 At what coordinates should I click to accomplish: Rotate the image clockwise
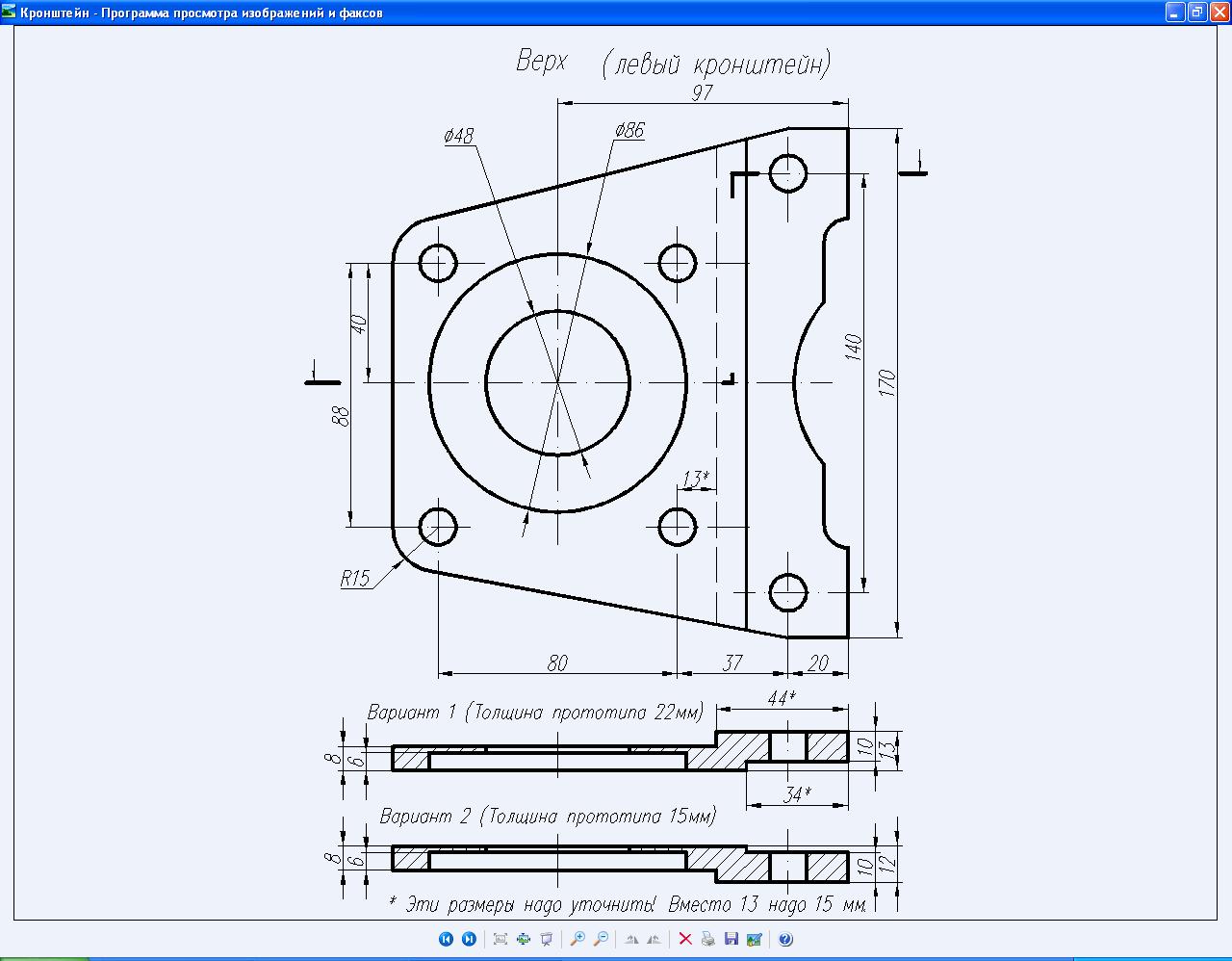tap(631, 939)
